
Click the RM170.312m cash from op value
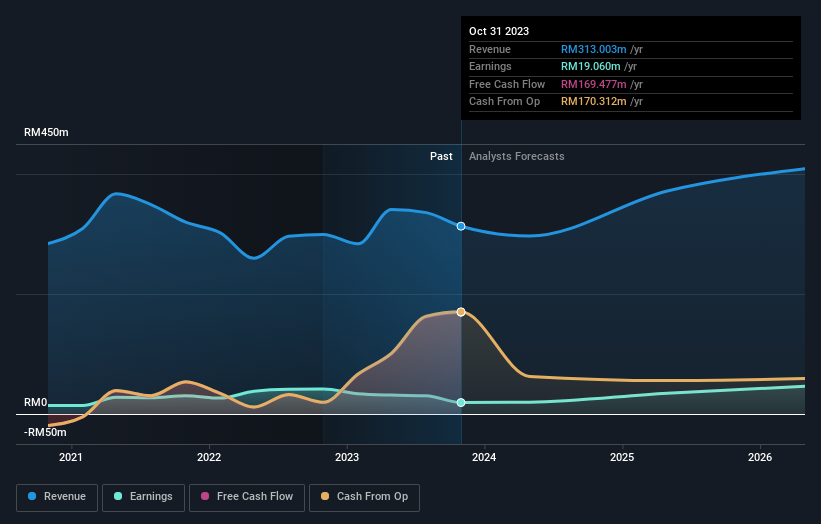pos(594,102)
